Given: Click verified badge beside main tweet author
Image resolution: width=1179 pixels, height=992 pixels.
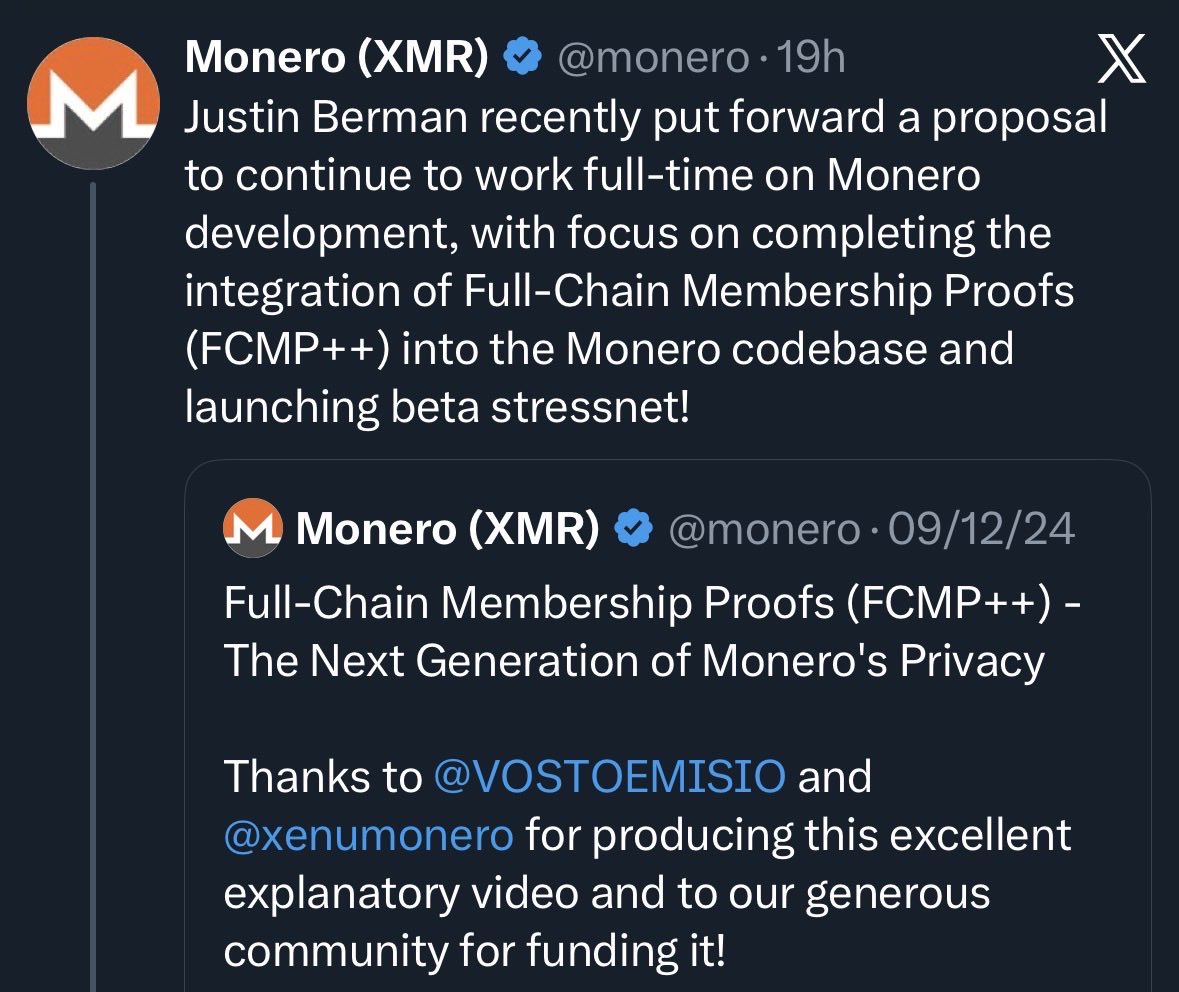Looking at the screenshot, I should (x=521, y=60).
